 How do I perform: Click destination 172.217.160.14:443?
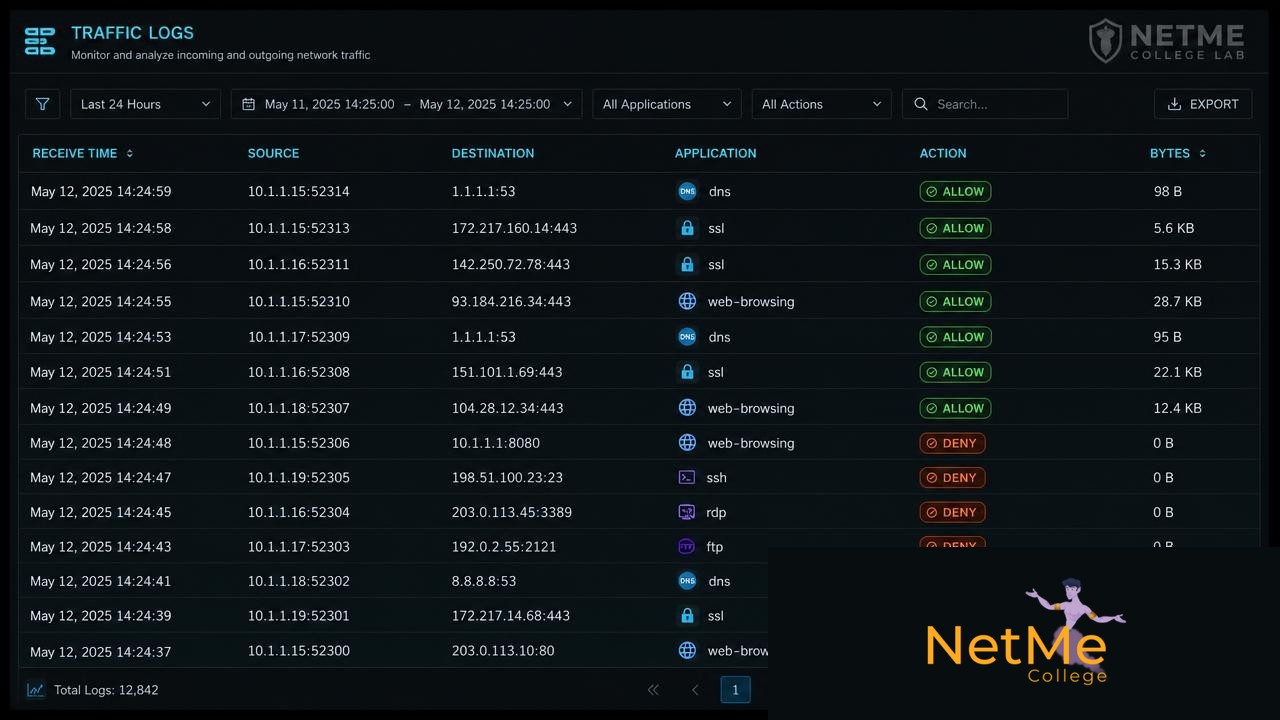click(x=514, y=228)
